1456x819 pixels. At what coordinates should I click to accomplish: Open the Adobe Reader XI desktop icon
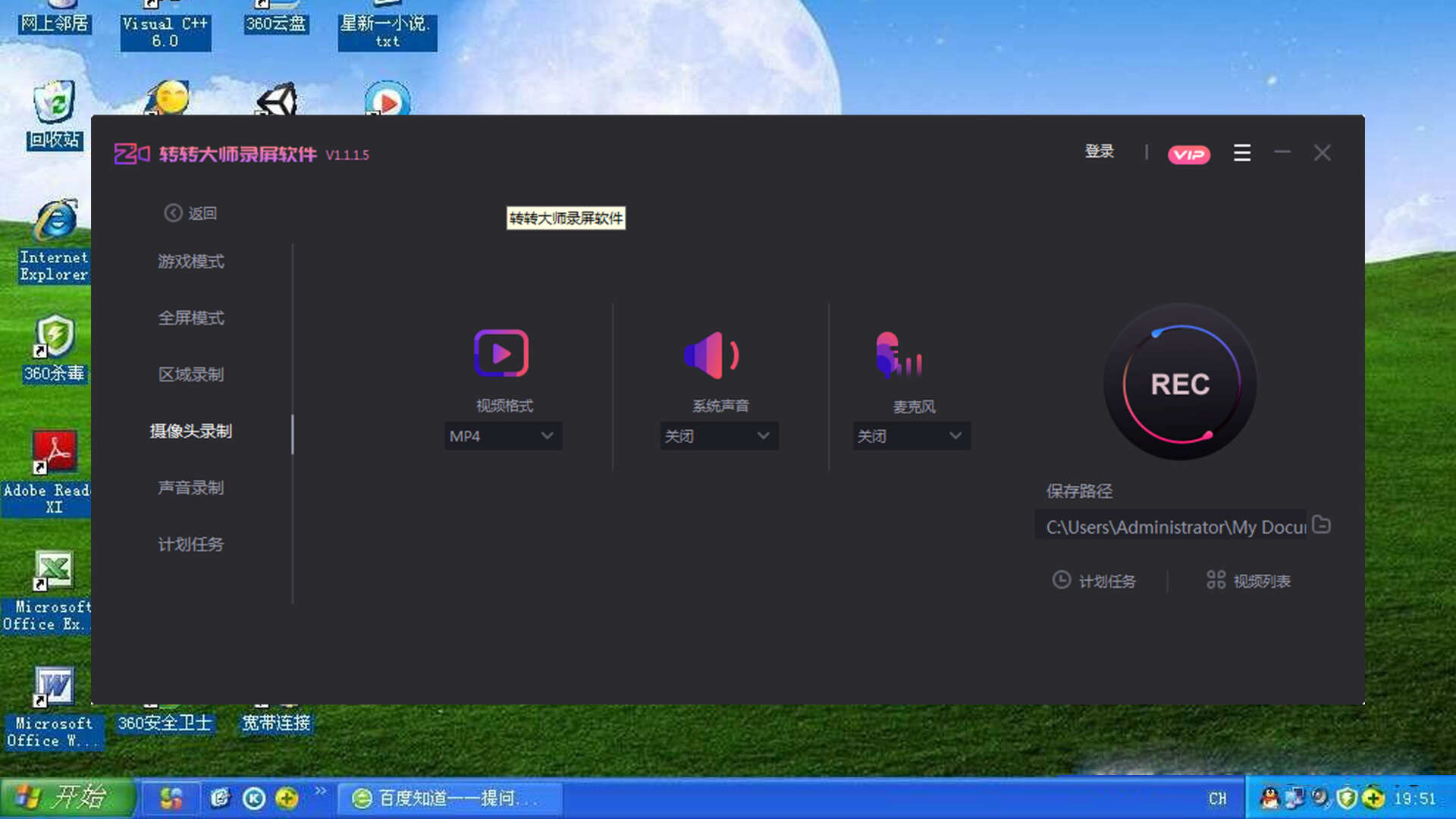tap(47, 473)
